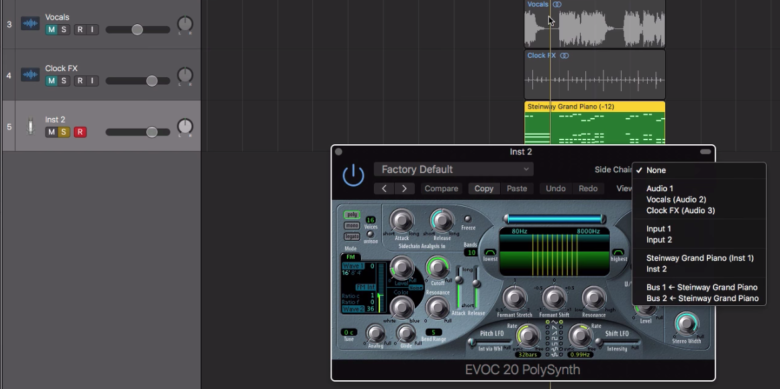Enable mono mode in EVOC 20
Screen dimensions: 780x389
tap(352, 226)
